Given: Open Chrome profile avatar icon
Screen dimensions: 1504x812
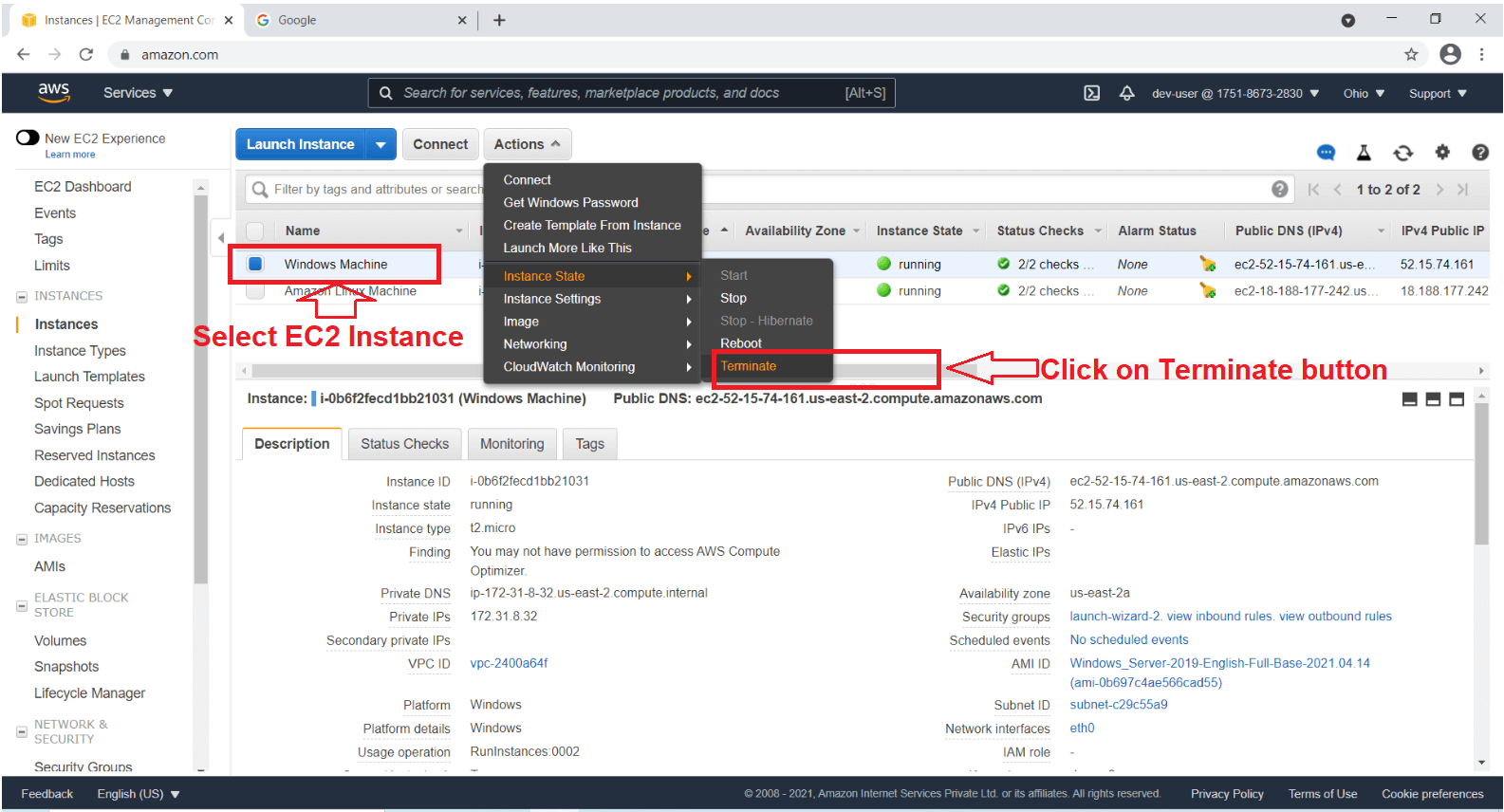Looking at the screenshot, I should [1450, 54].
